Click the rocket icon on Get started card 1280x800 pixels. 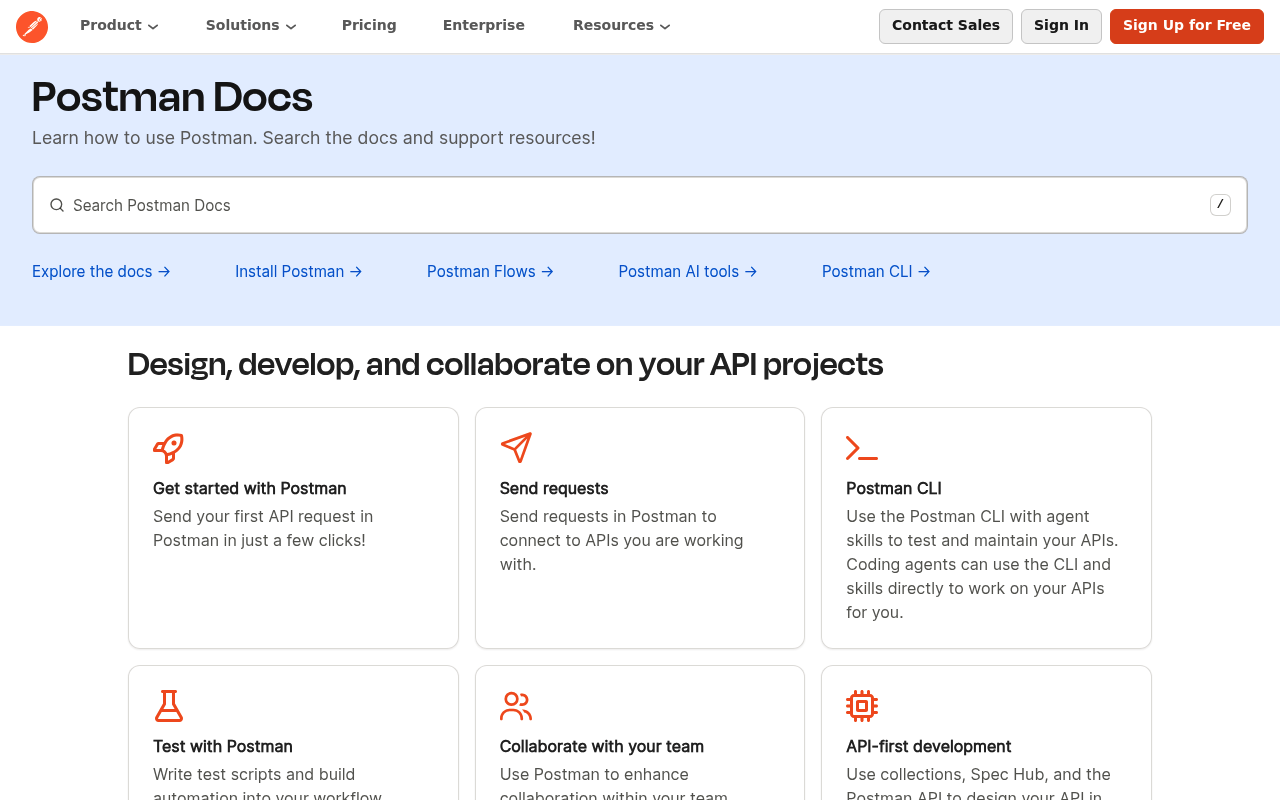tap(169, 448)
